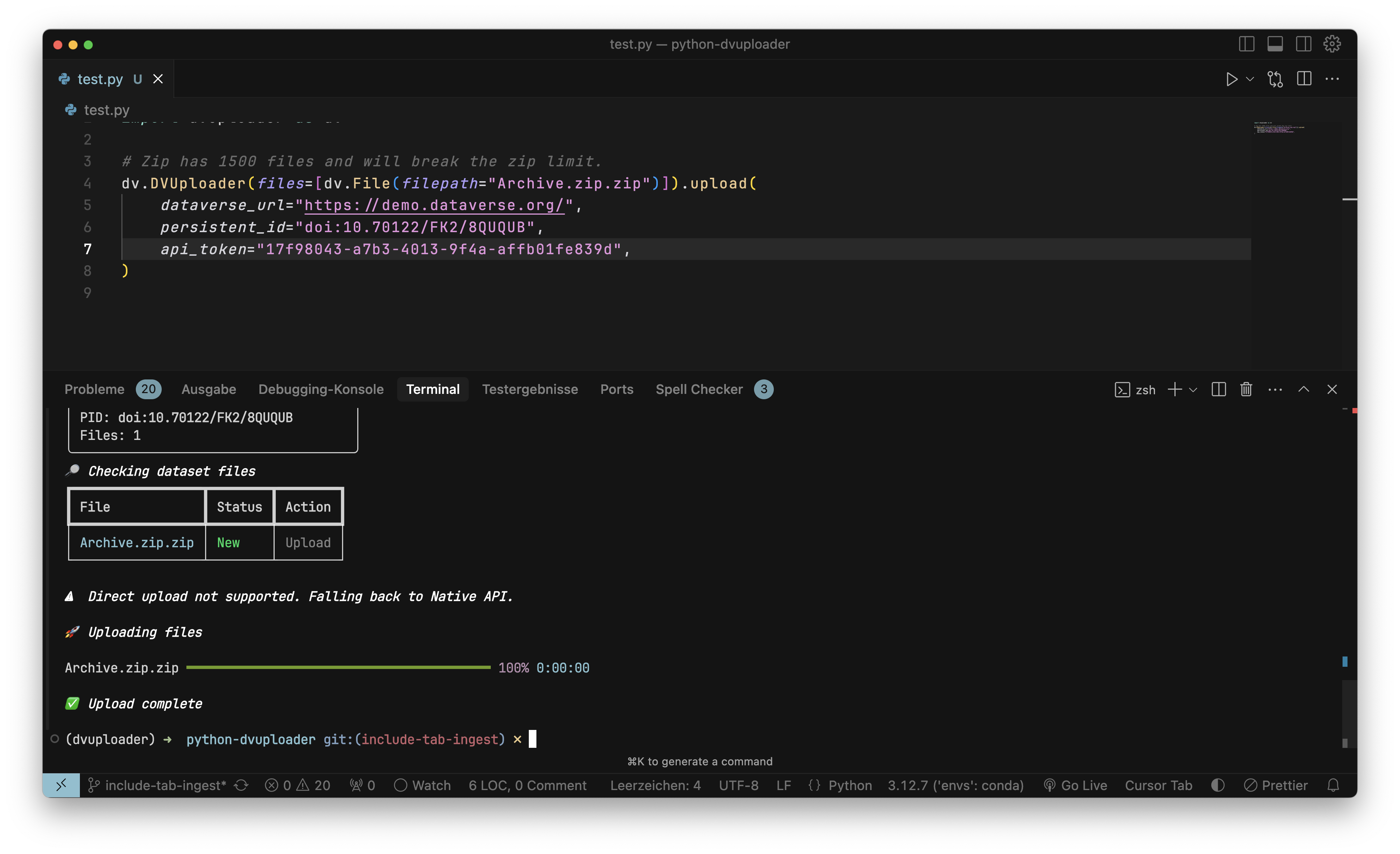1400x854 pixels.
Task: Split the terminal pane
Action: tap(1218, 389)
